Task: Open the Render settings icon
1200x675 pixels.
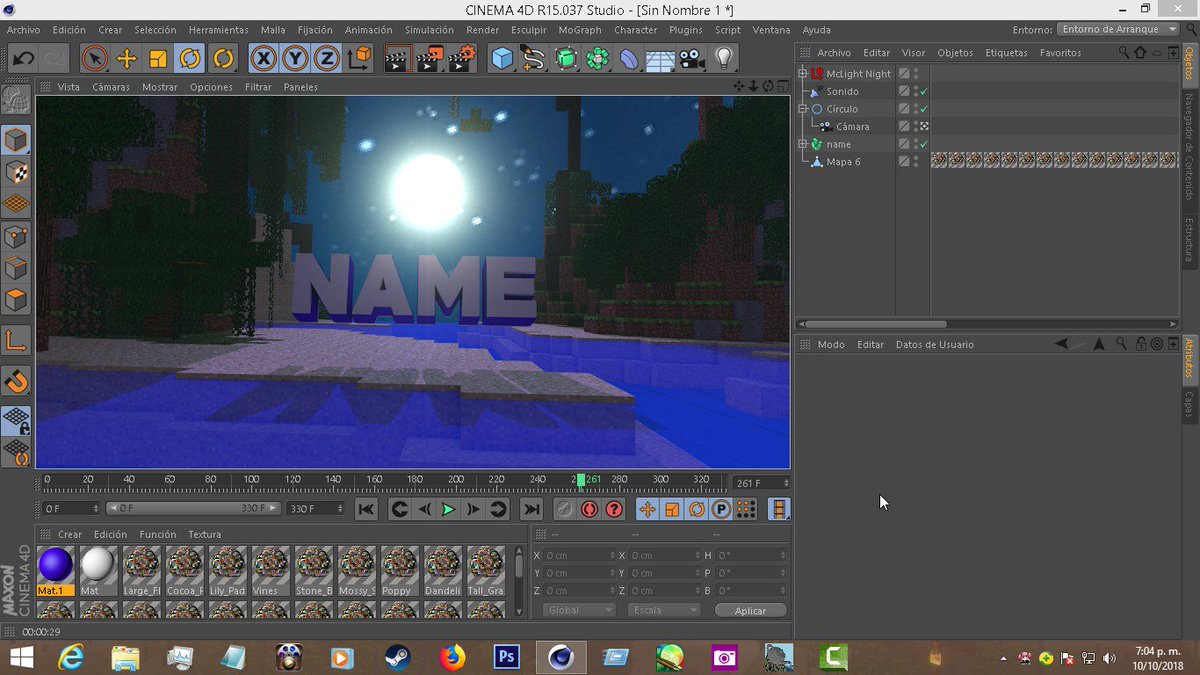Action: point(461,59)
